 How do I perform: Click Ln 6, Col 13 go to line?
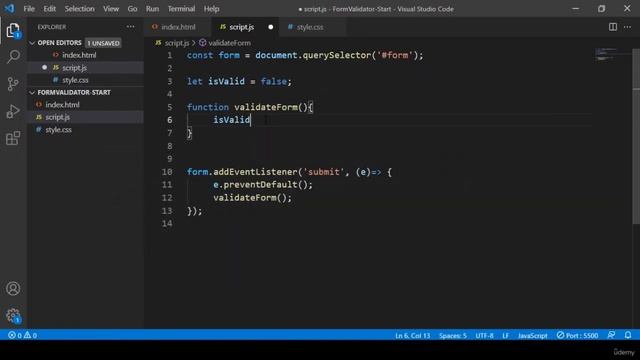tap(412, 335)
